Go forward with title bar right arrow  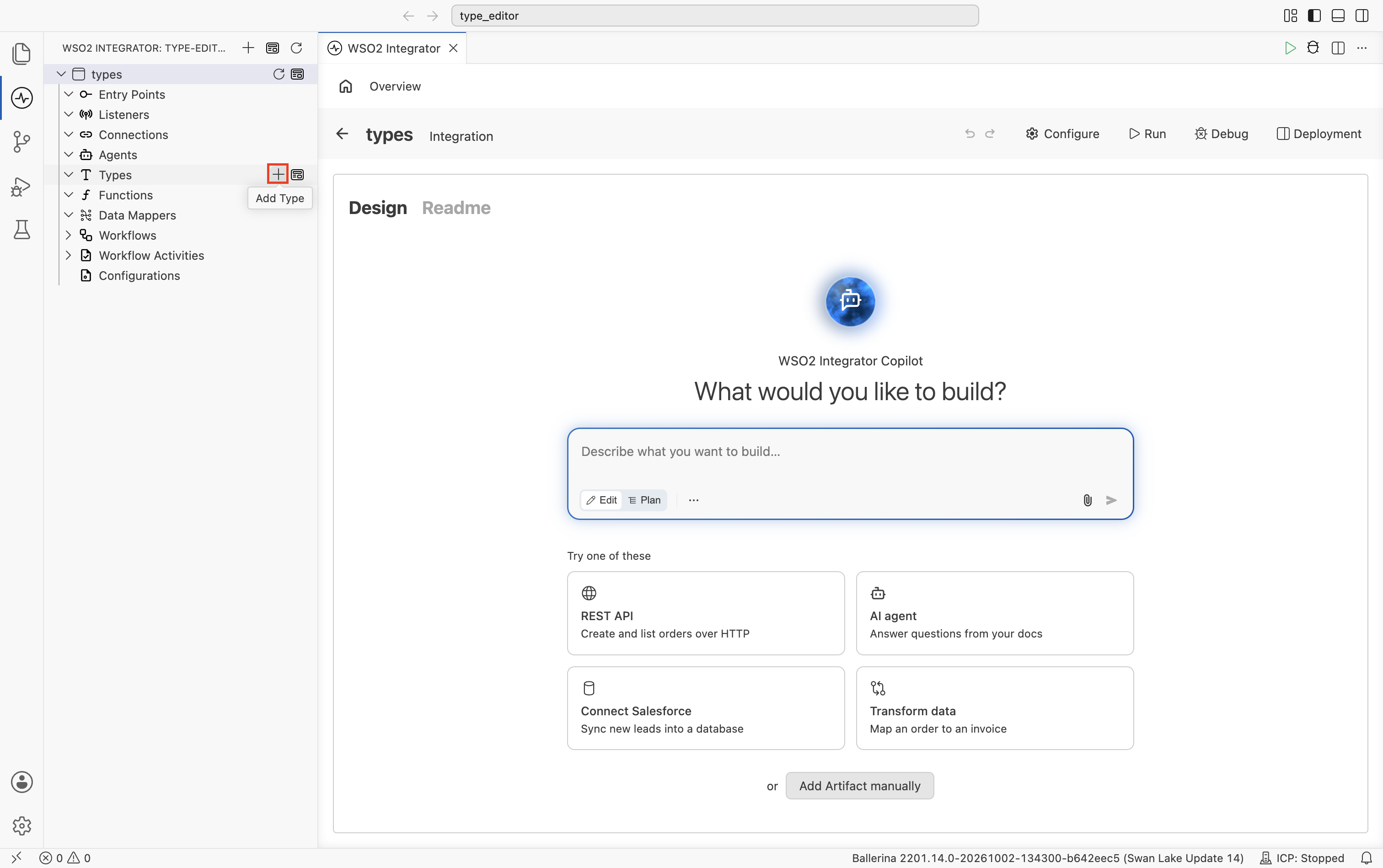[x=432, y=16]
